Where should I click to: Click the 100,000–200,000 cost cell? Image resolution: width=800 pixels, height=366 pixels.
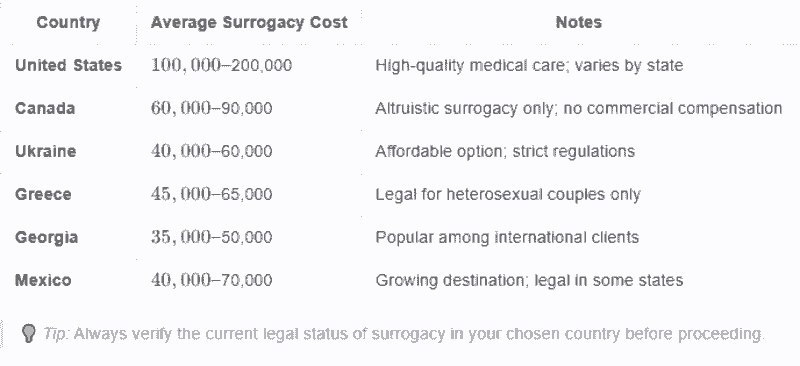tap(221, 65)
